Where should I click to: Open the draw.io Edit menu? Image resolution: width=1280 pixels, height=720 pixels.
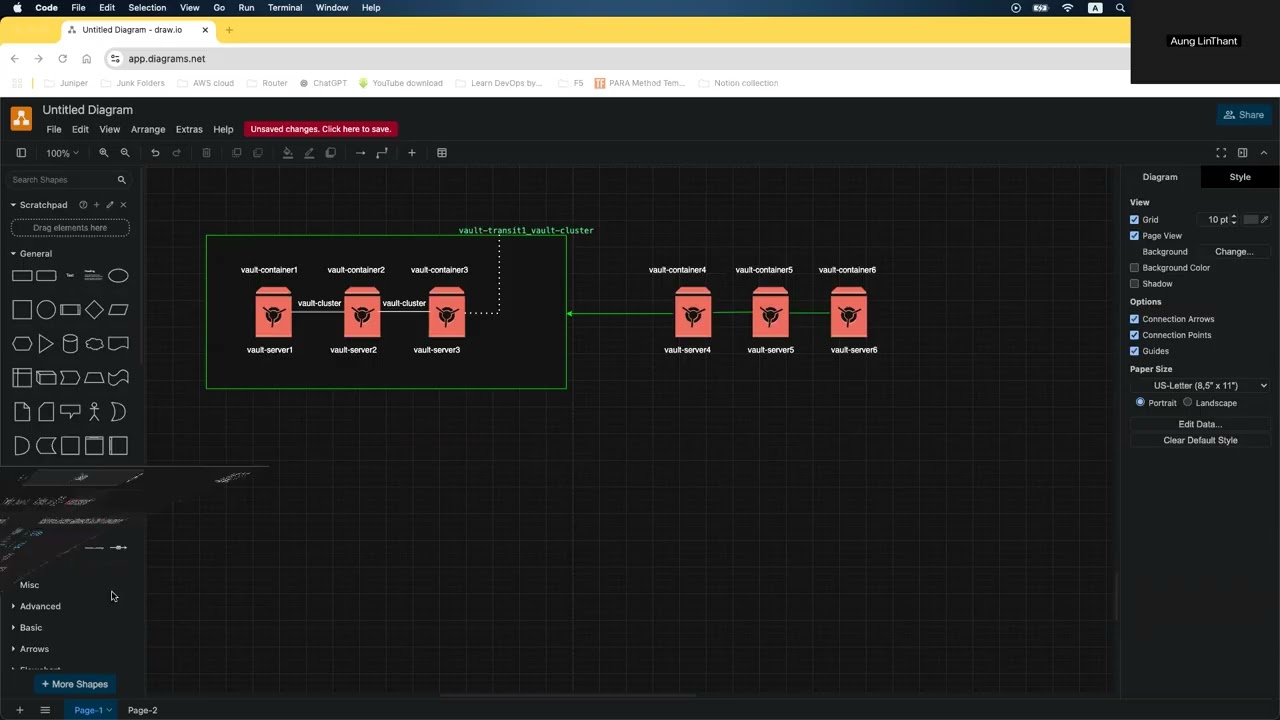80,129
